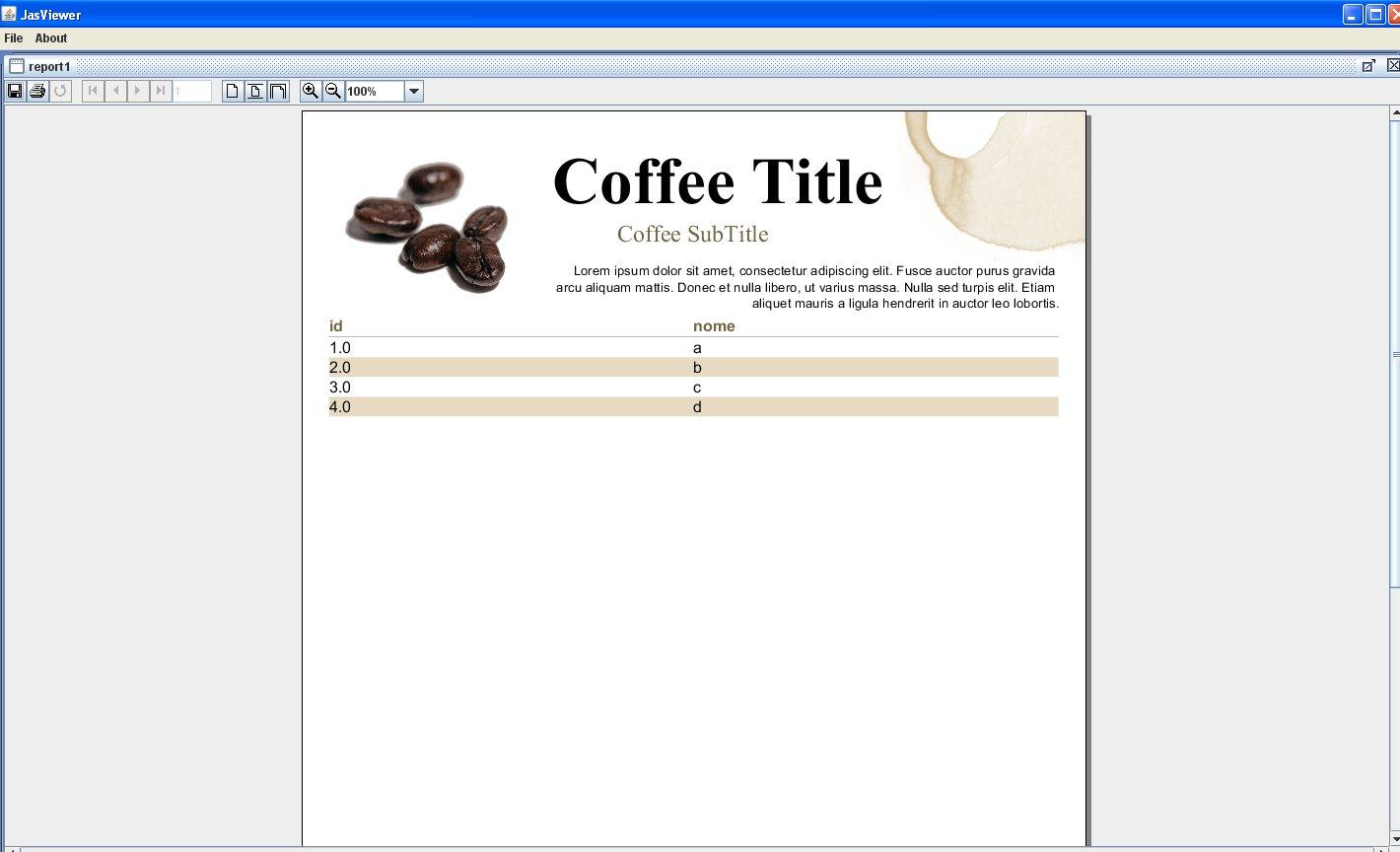1400x852 pixels.
Task: Maximize the JasViewer window
Action: pyautogui.click(x=1375, y=14)
